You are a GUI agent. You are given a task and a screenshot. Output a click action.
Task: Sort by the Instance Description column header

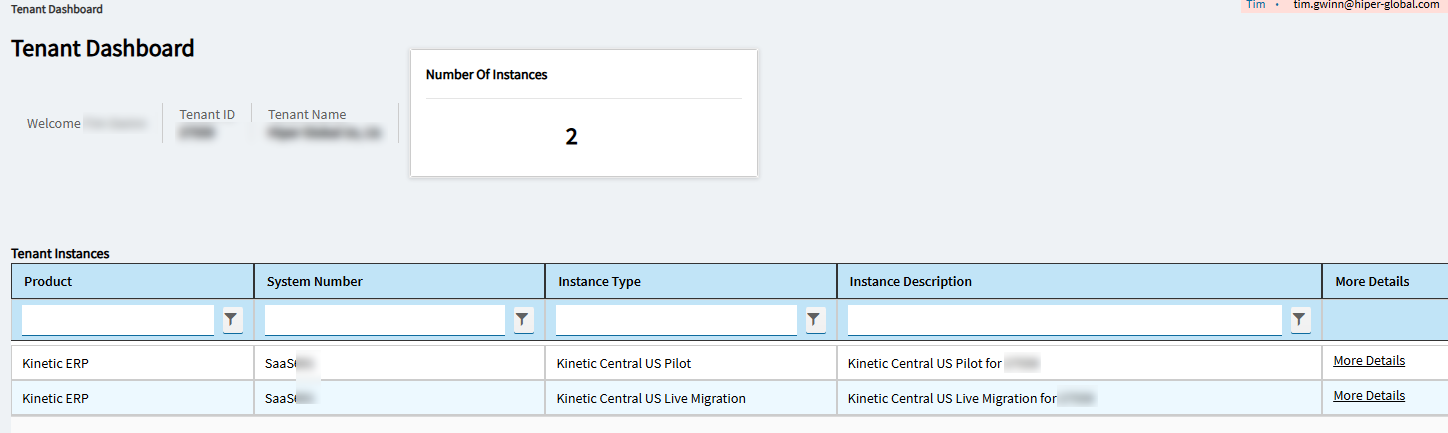pos(1080,281)
